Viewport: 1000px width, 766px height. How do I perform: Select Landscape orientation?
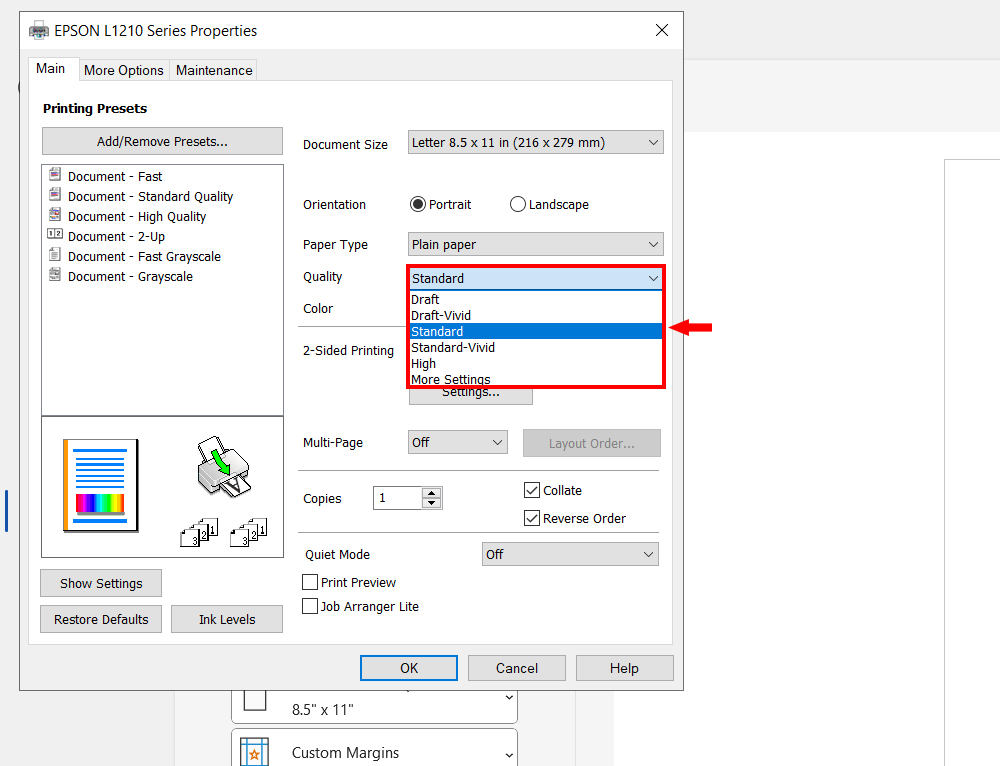tap(518, 204)
